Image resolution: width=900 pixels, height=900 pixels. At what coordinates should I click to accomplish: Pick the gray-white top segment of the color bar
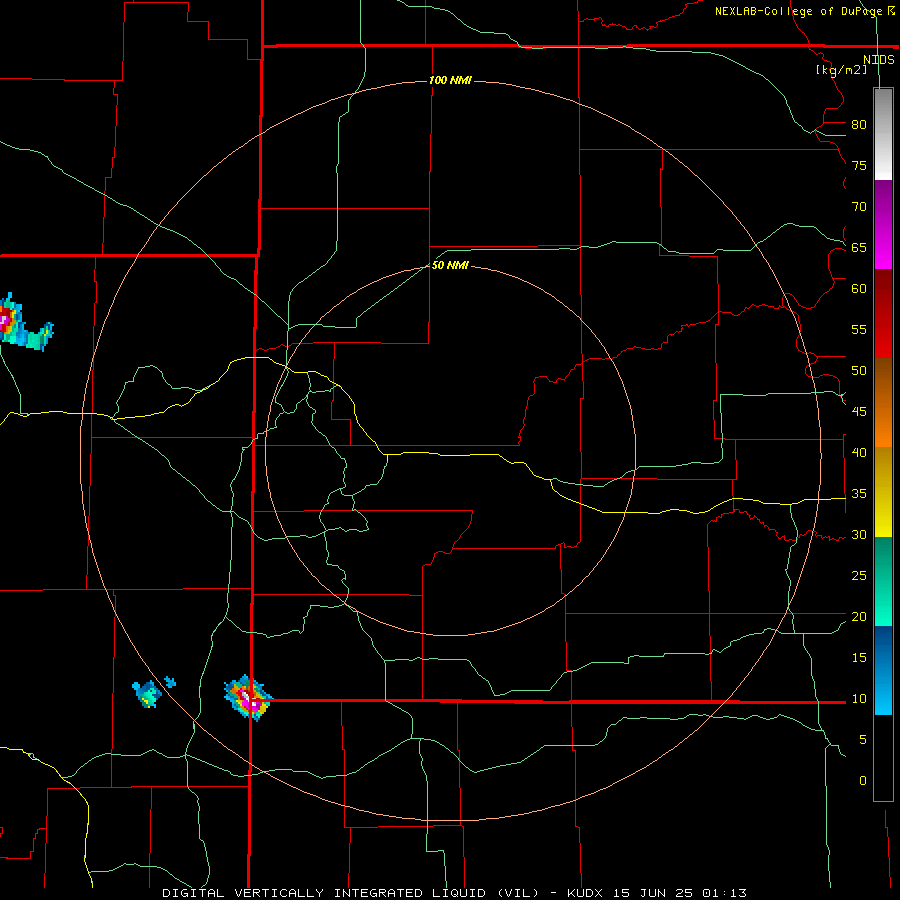[883, 134]
